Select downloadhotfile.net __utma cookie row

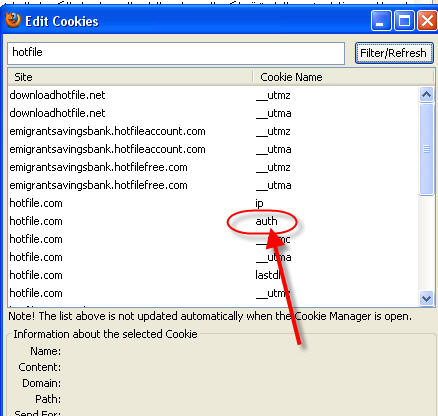[x=213, y=113]
